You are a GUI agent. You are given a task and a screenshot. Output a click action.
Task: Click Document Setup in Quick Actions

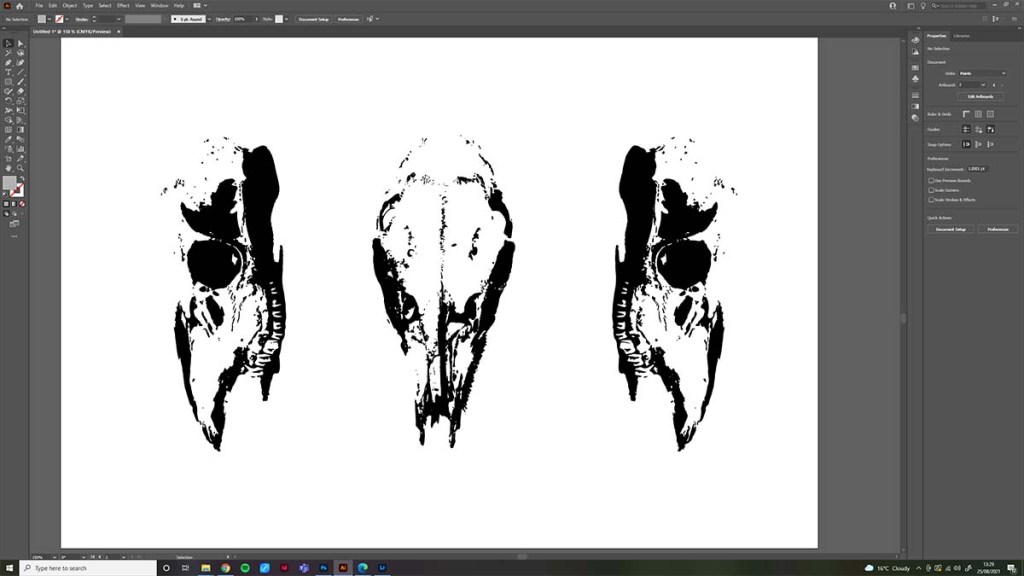pyautogui.click(x=950, y=229)
